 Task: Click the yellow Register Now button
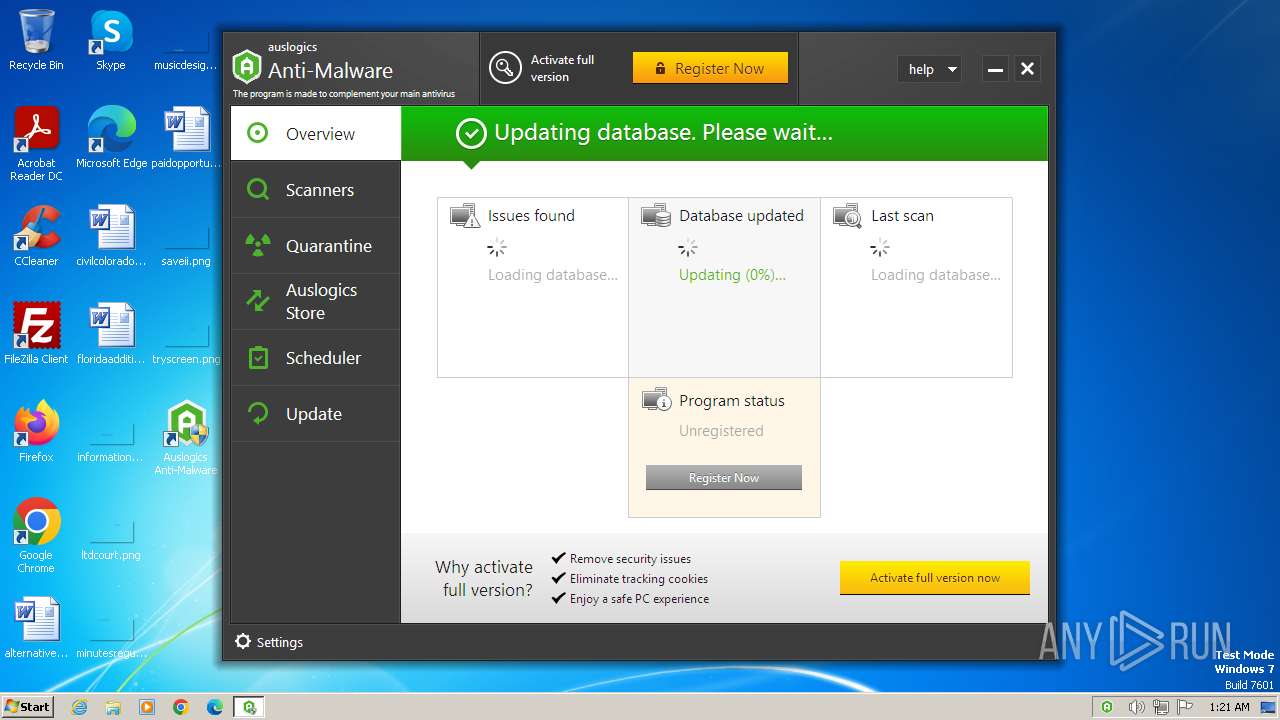click(x=710, y=68)
